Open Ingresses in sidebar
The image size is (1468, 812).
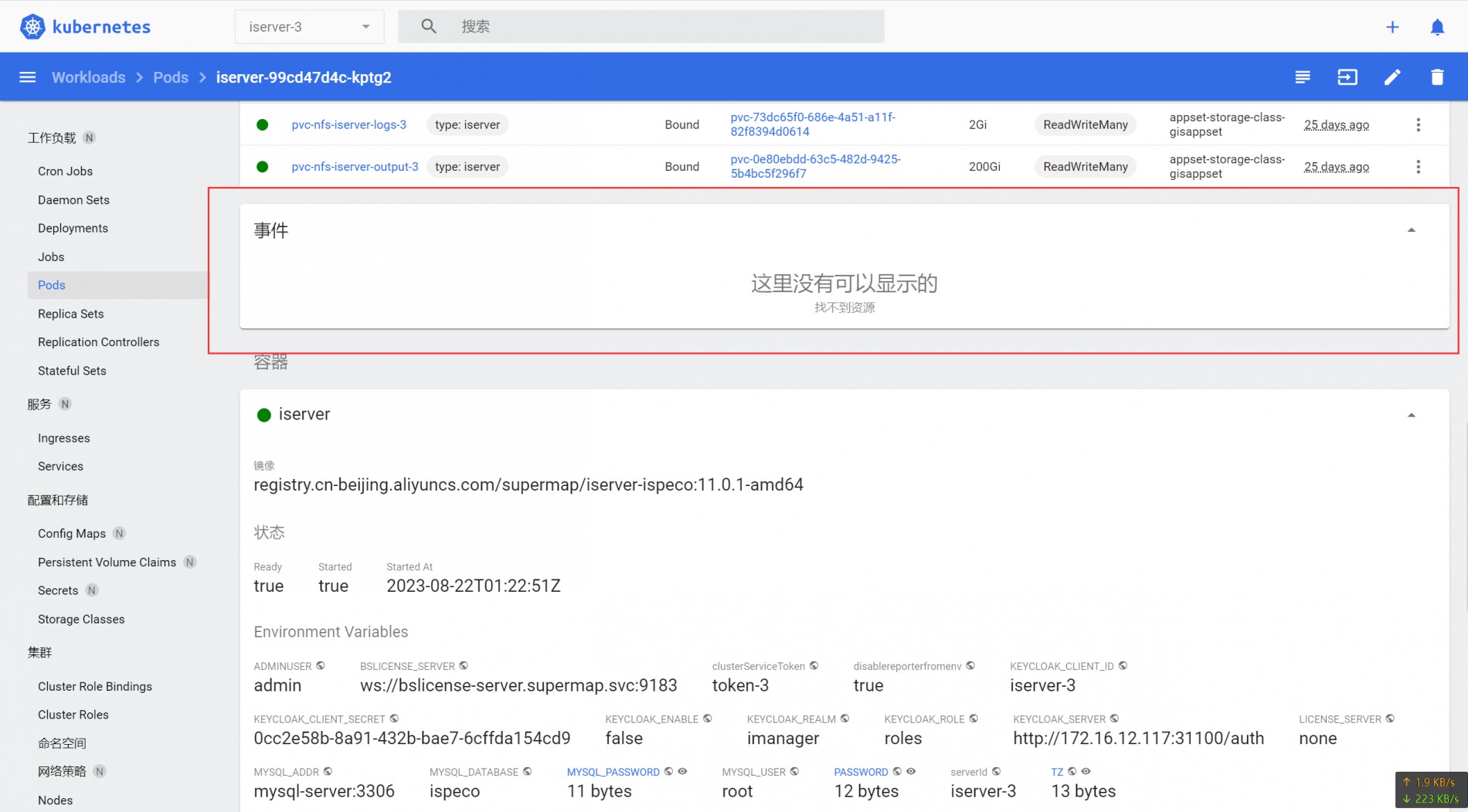(63, 438)
